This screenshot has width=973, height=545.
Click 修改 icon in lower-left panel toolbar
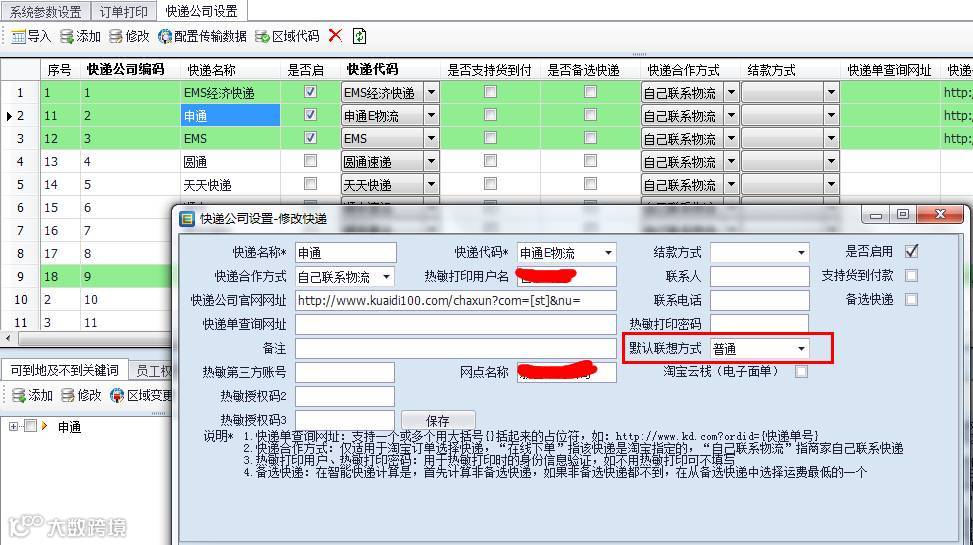pos(68,395)
